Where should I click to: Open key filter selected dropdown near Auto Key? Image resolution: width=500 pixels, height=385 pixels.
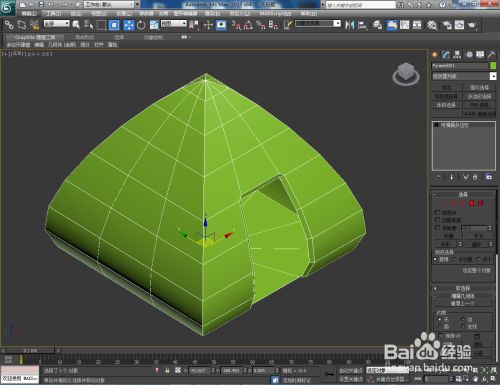387,370
